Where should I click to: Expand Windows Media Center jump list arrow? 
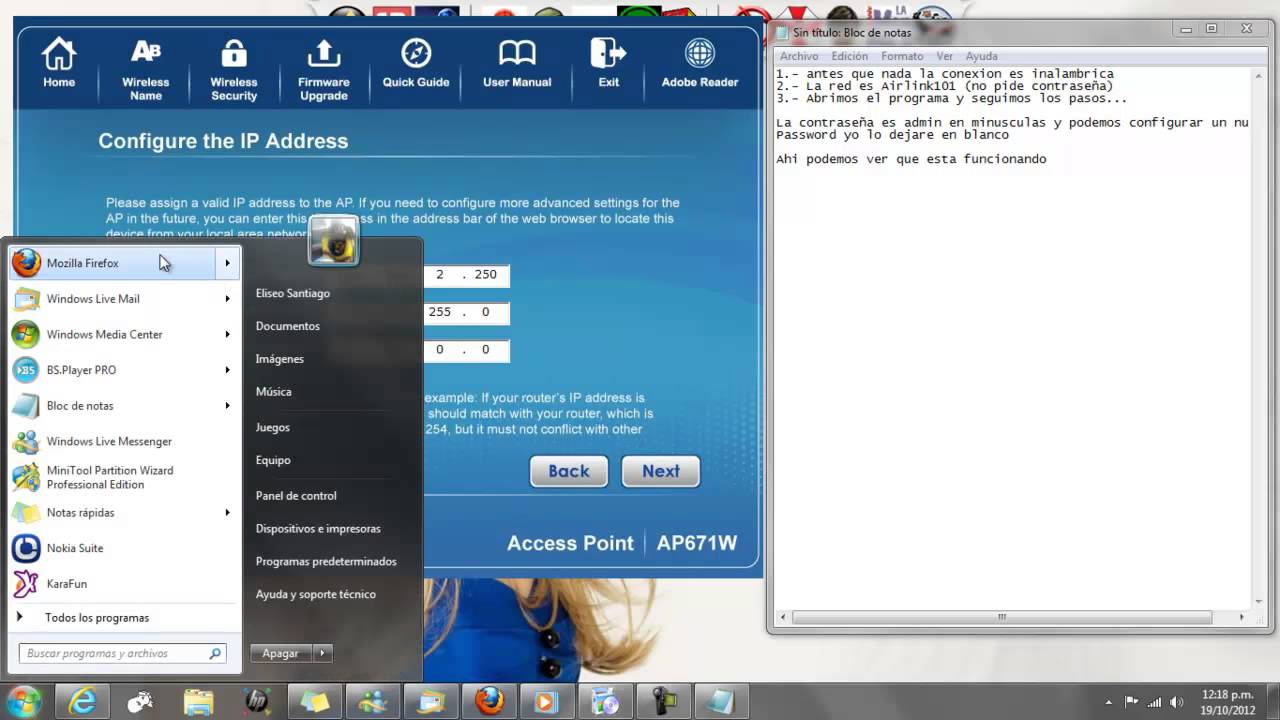[228, 335]
